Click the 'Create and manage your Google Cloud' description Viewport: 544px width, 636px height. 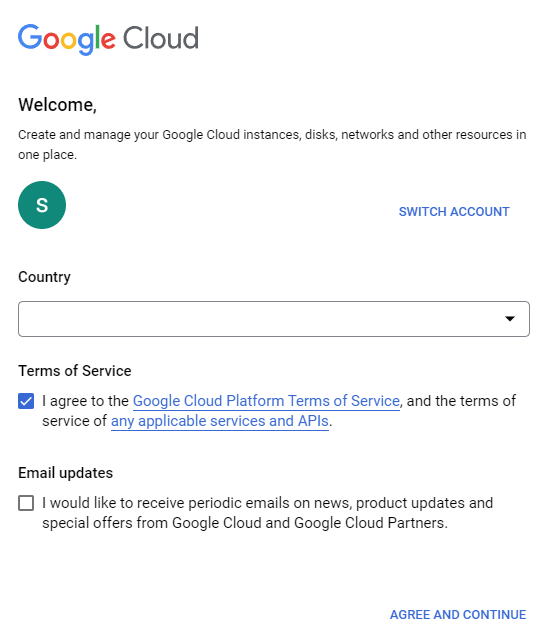(272, 144)
